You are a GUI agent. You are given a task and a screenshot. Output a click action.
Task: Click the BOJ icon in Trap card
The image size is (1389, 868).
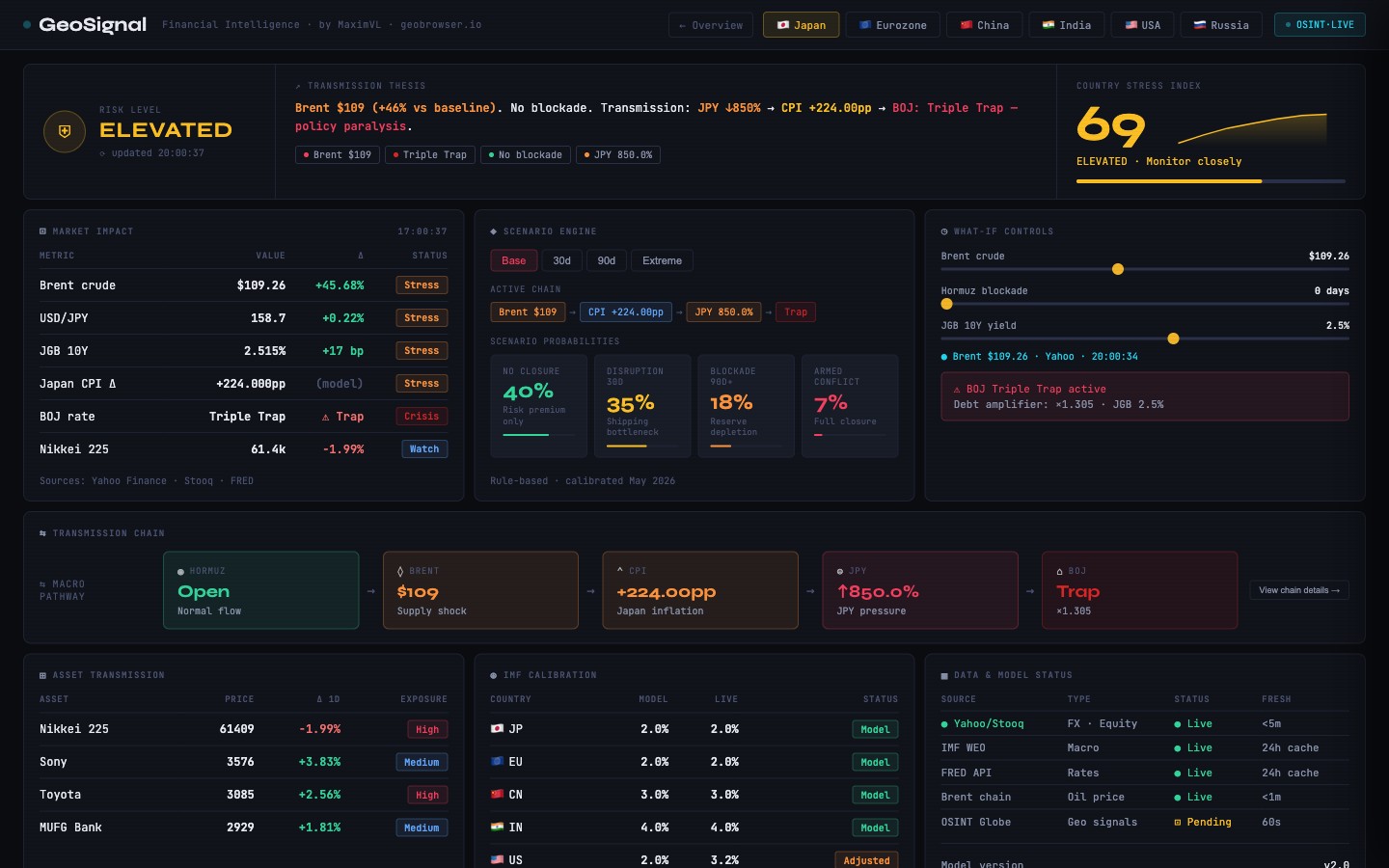coord(1060,571)
